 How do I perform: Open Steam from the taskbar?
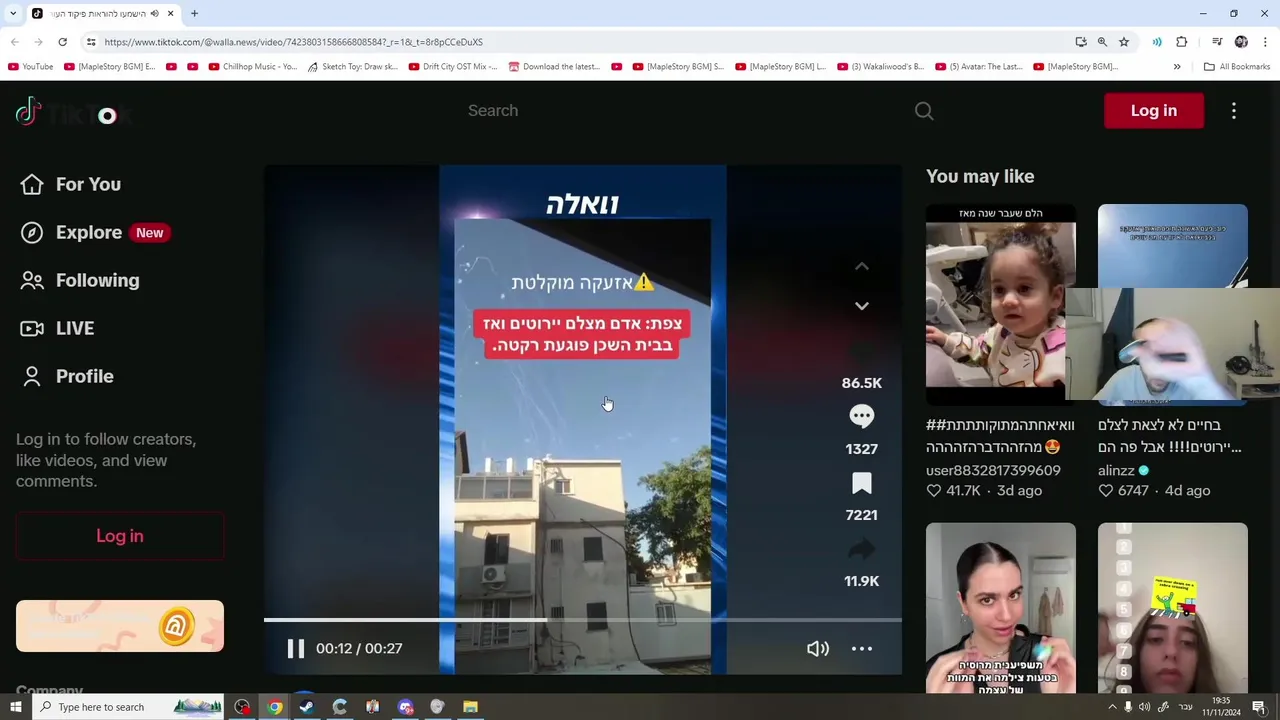point(307,707)
